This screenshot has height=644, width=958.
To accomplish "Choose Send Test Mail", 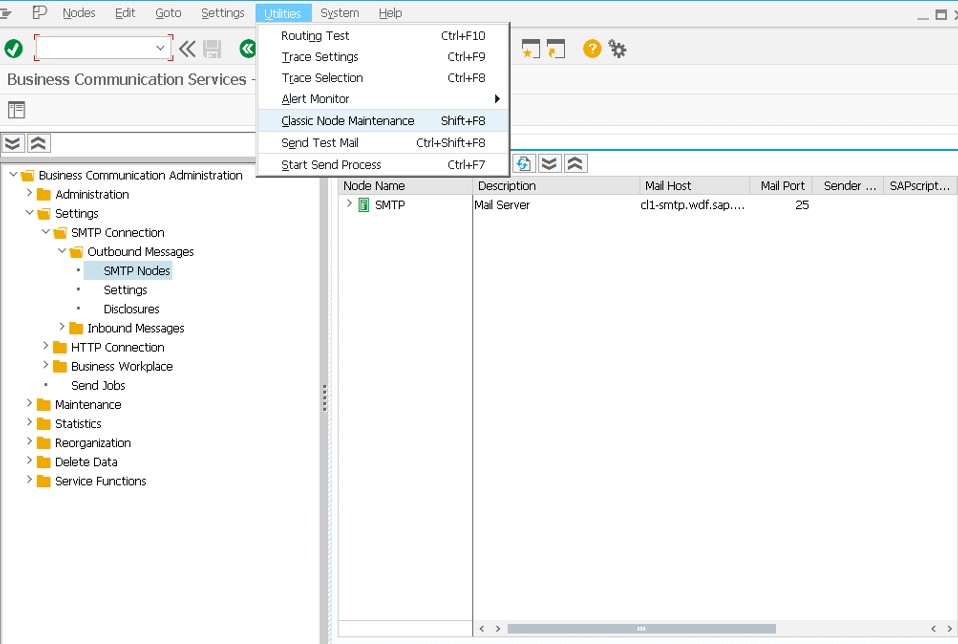I will click(383, 143).
